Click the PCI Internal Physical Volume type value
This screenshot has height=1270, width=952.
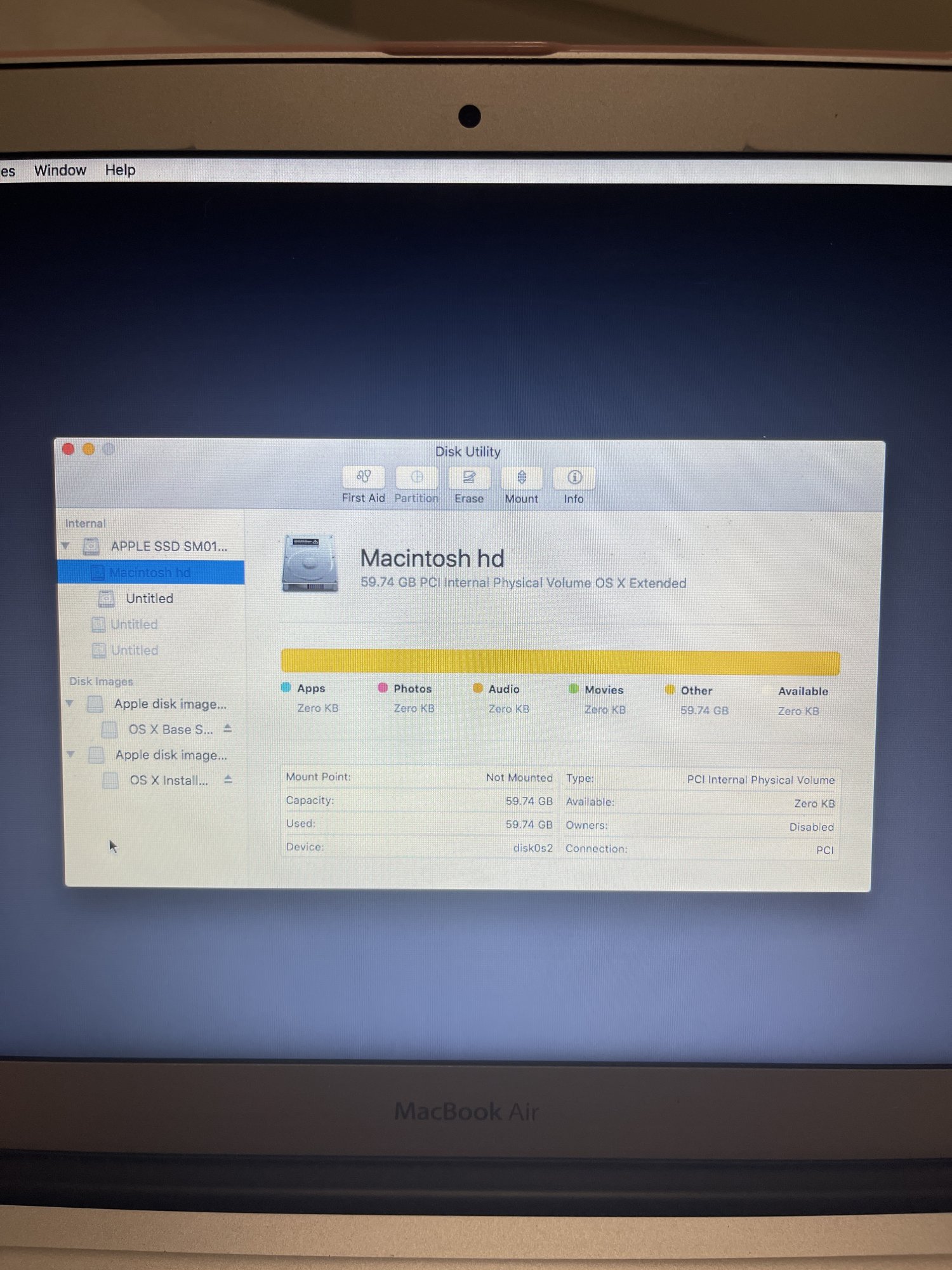(x=761, y=780)
